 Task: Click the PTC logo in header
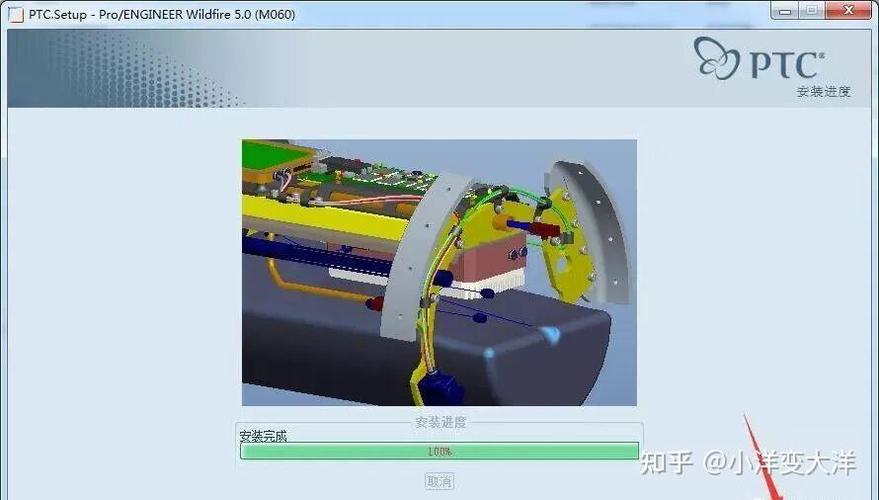759,59
